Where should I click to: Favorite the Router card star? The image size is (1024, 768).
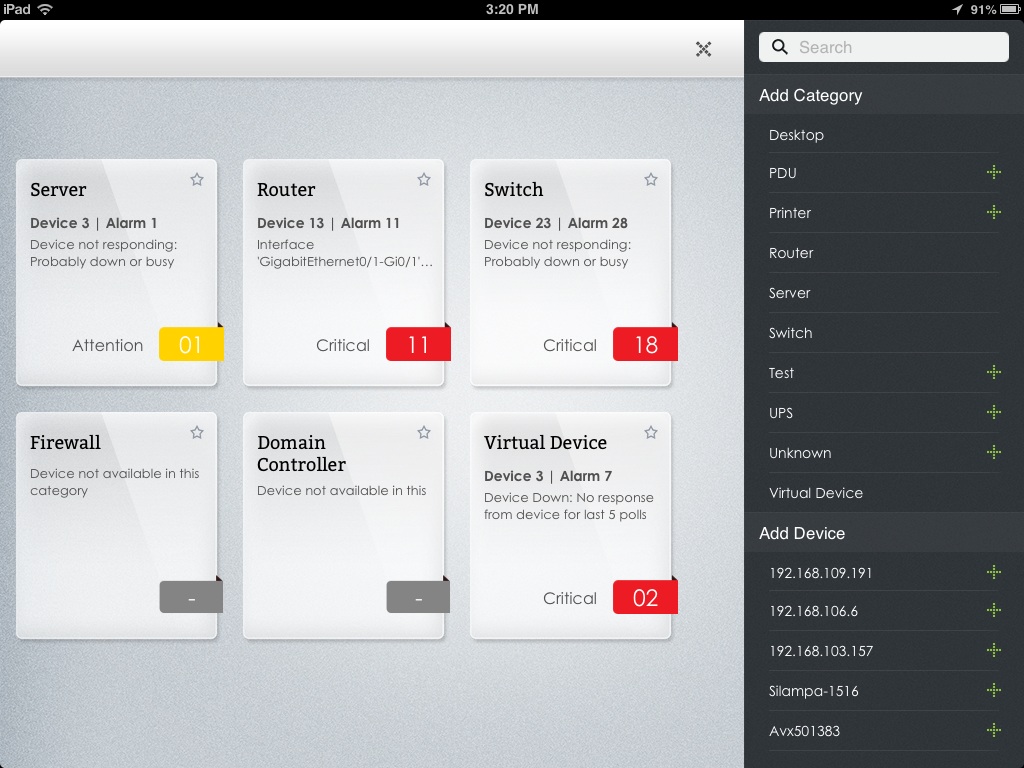tap(424, 180)
